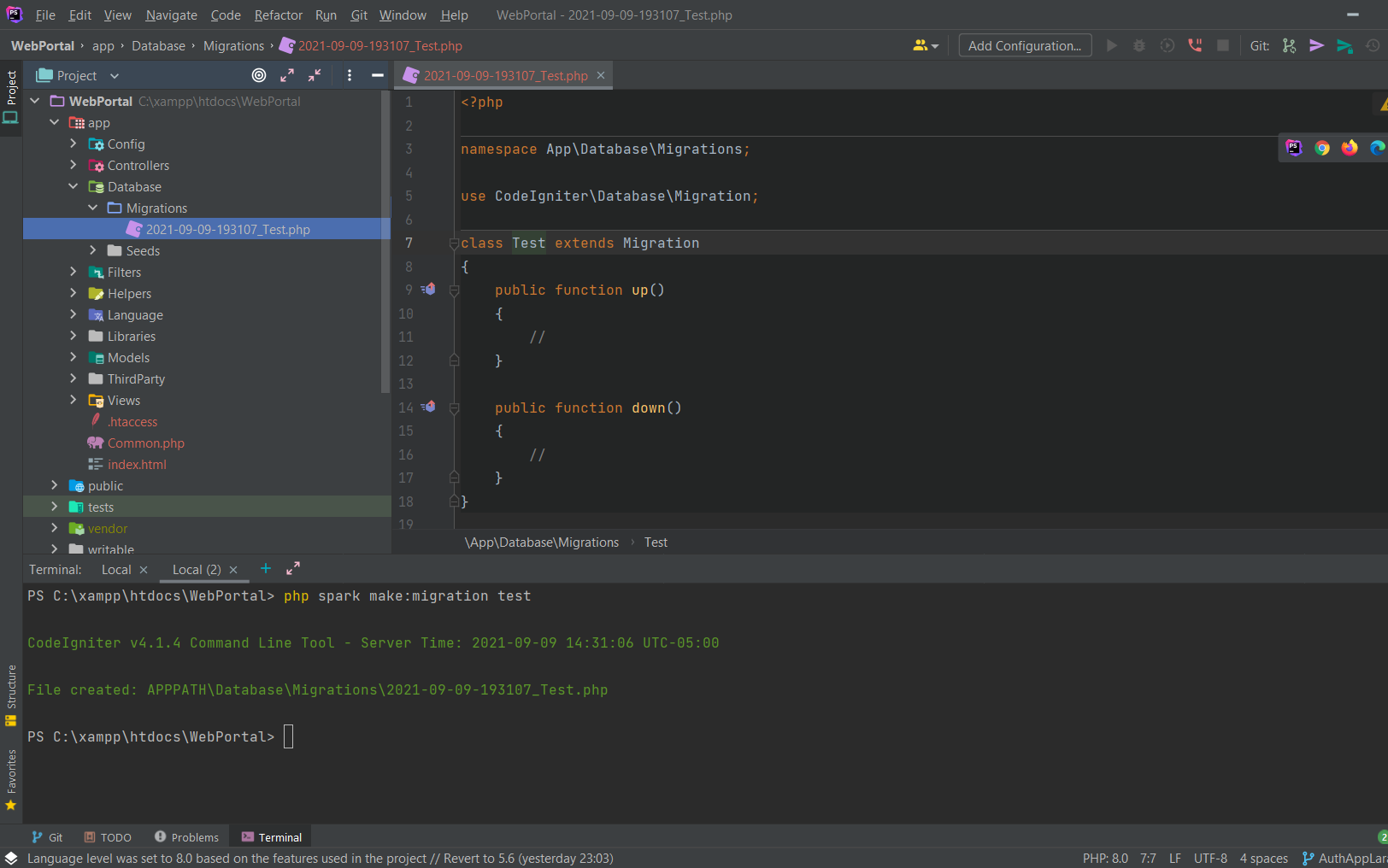Update project from Git
Viewport: 1388px width, 868px height.
(1289, 45)
